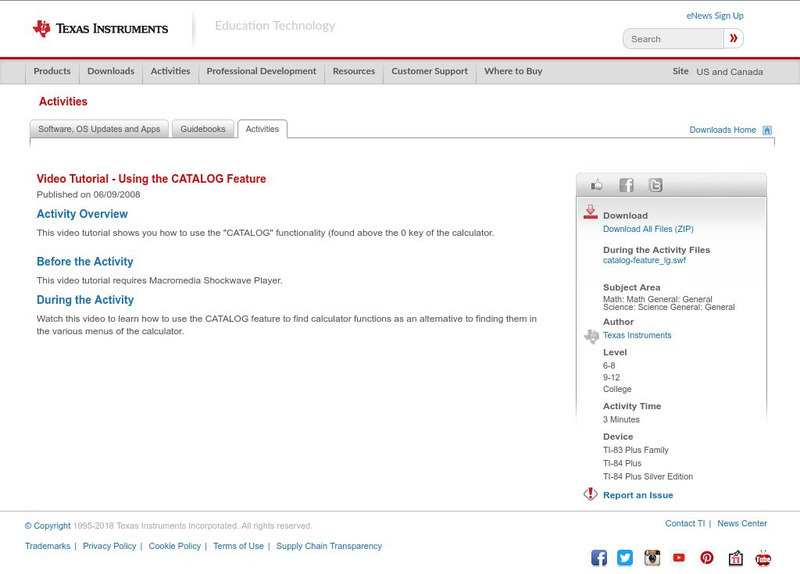This screenshot has height=574, width=800.
Task: Open the Privacy Policy link
Action: point(109,546)
